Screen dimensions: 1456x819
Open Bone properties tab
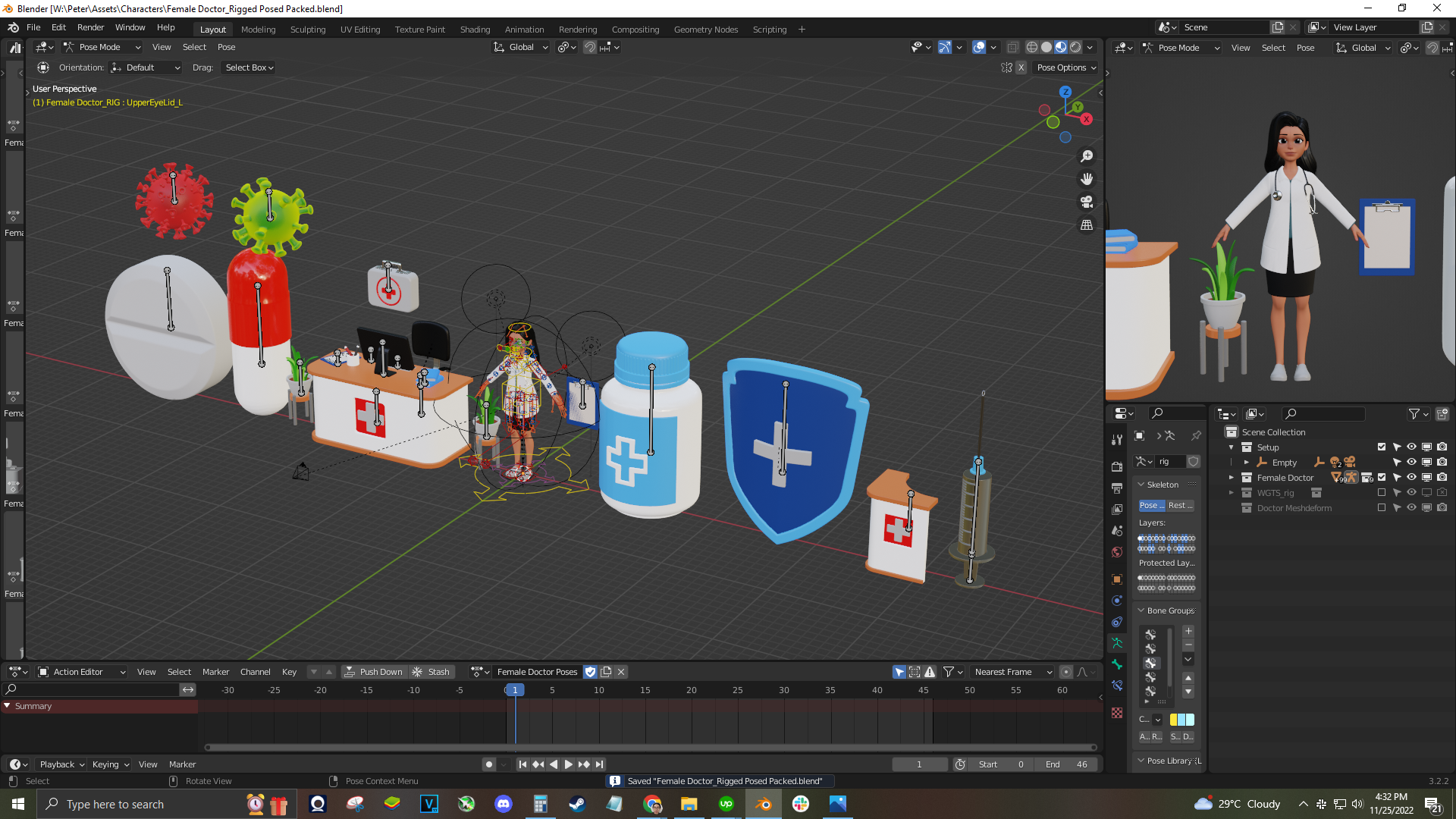(x=1117, y=664)
